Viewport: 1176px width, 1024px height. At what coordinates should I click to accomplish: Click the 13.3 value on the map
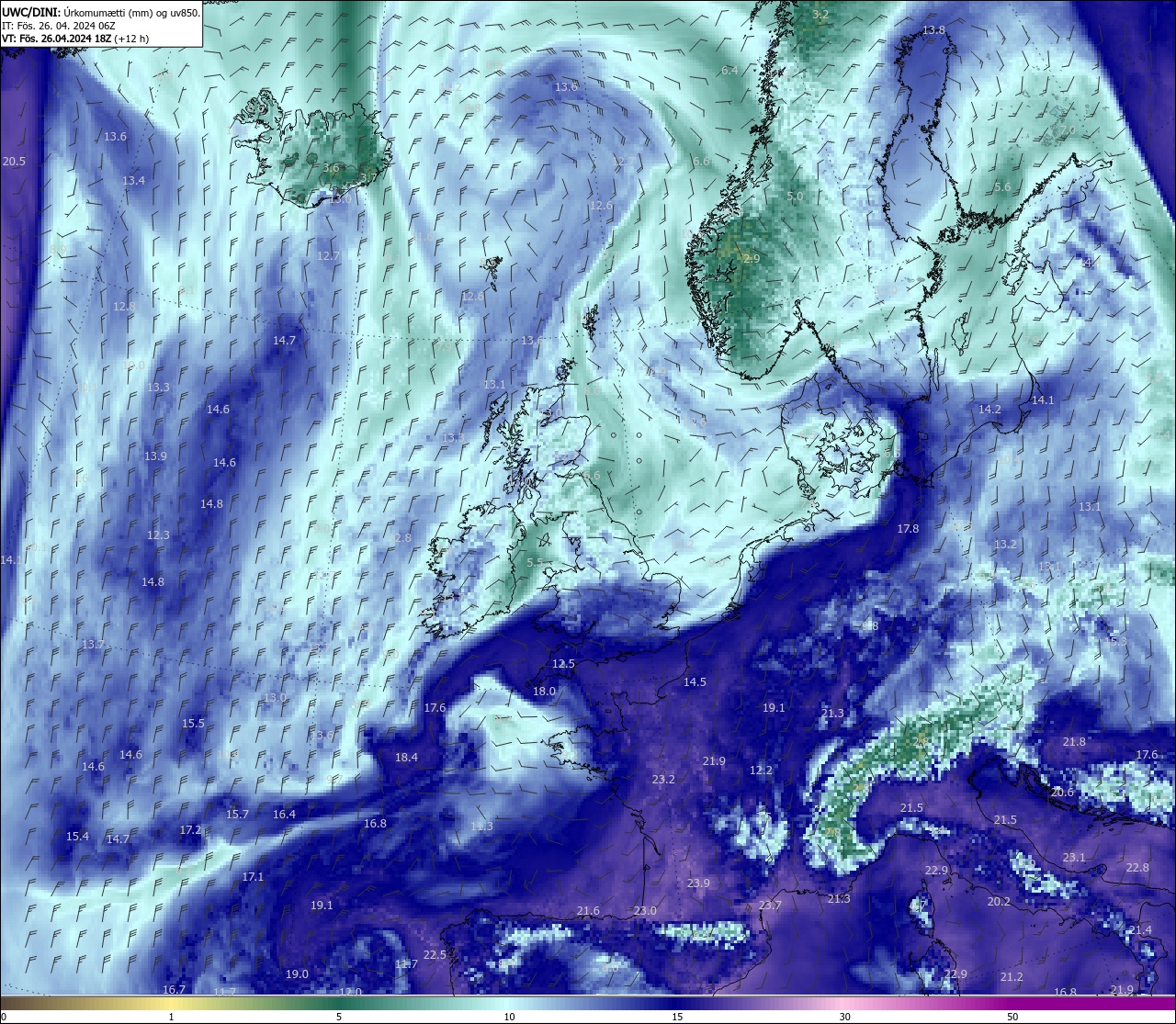(158, 388)
